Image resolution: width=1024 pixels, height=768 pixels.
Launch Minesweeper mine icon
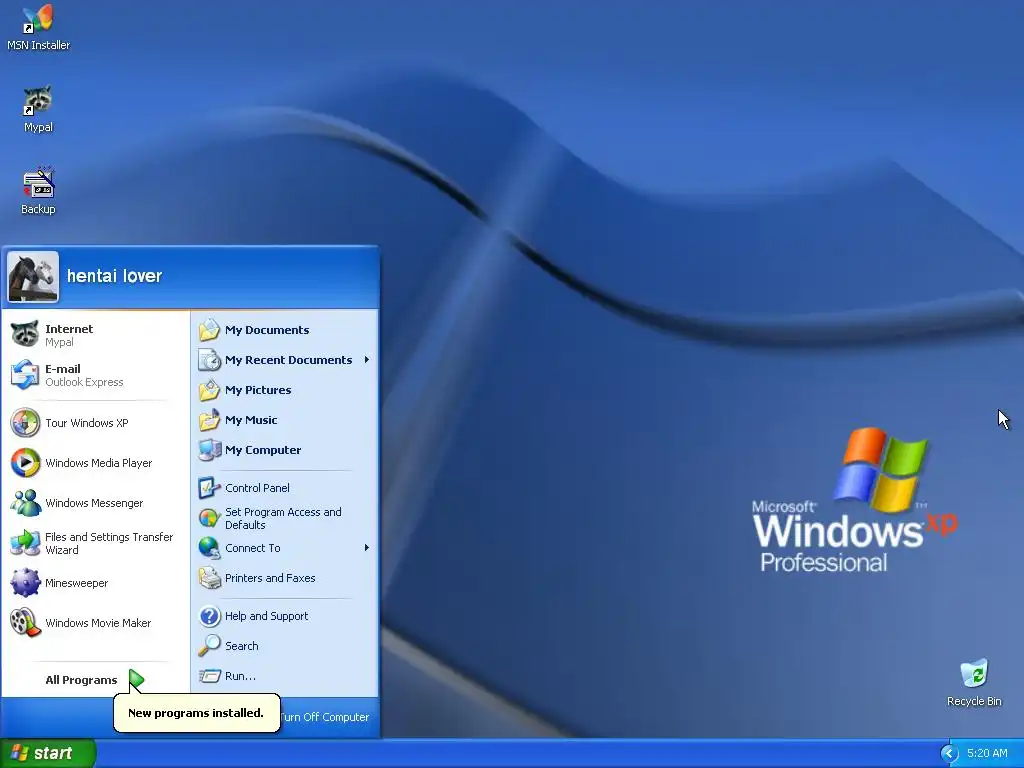coord(25,583)
